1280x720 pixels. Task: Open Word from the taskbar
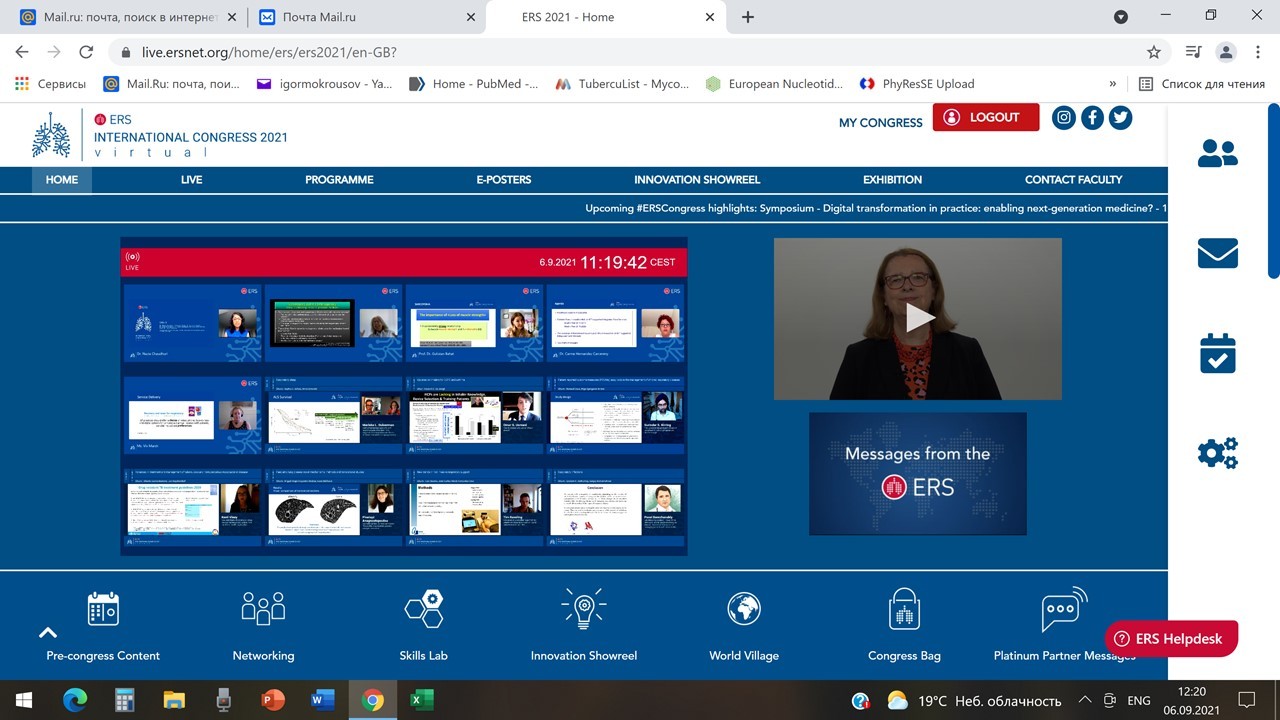(322, 700)
